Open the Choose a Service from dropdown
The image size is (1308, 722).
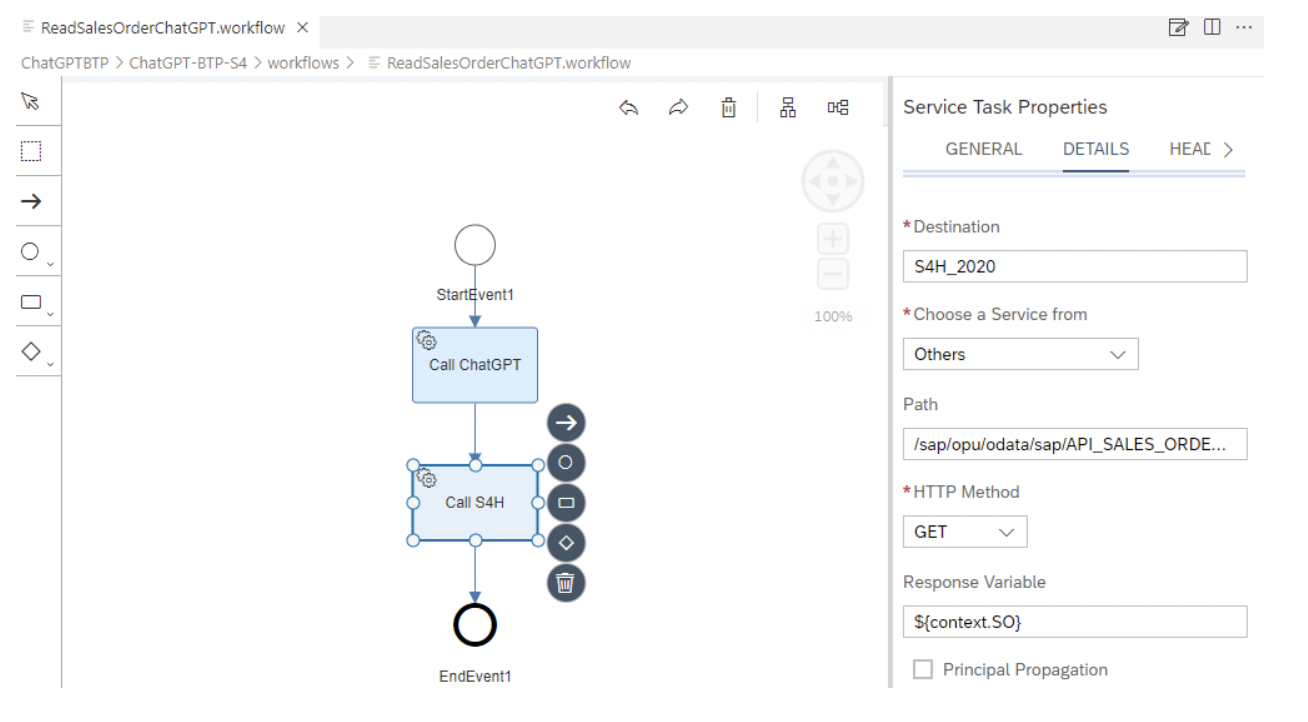click(x=1020, y=354)
